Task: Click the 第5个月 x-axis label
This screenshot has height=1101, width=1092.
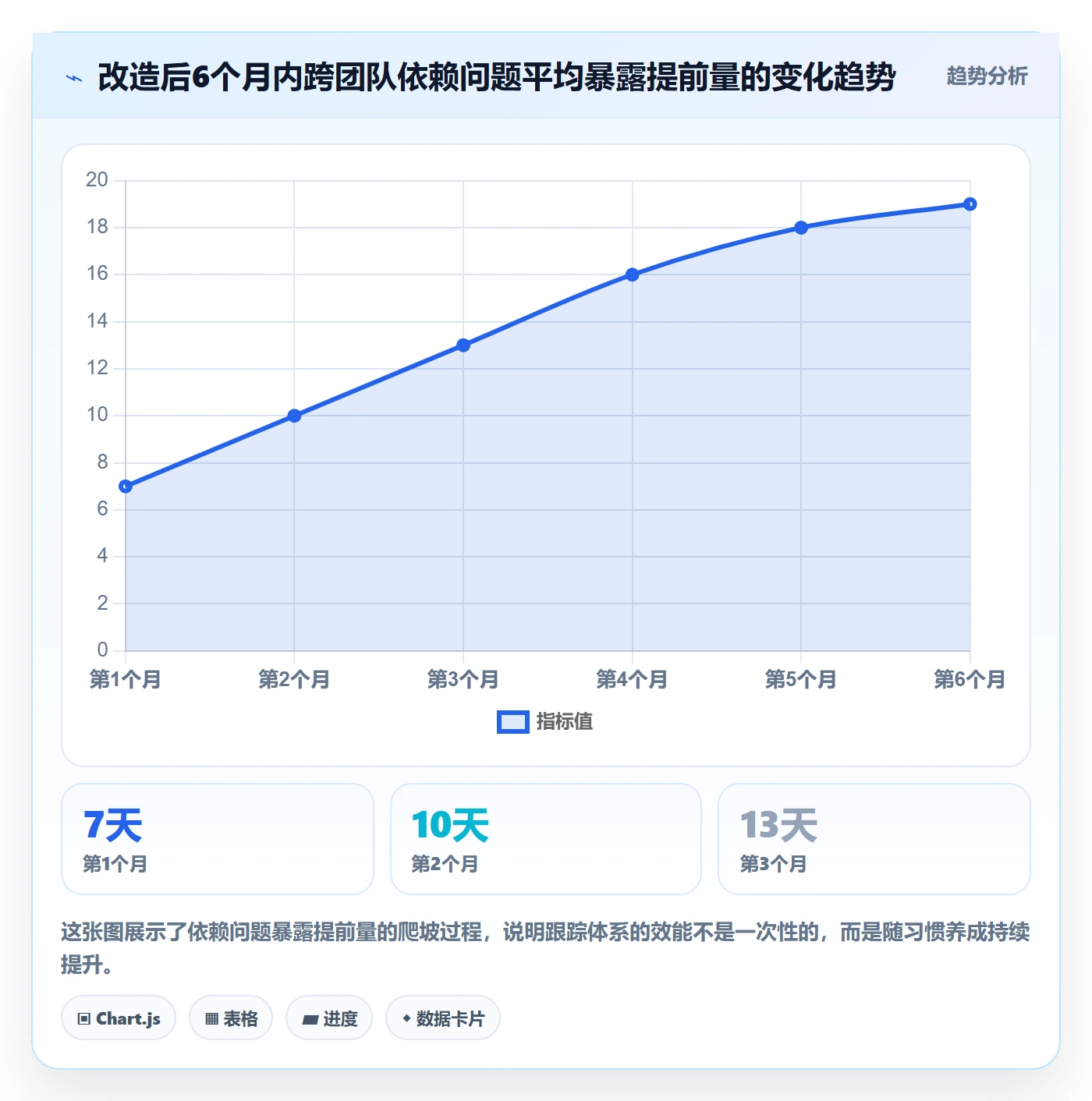Action: tap(801, 680)
